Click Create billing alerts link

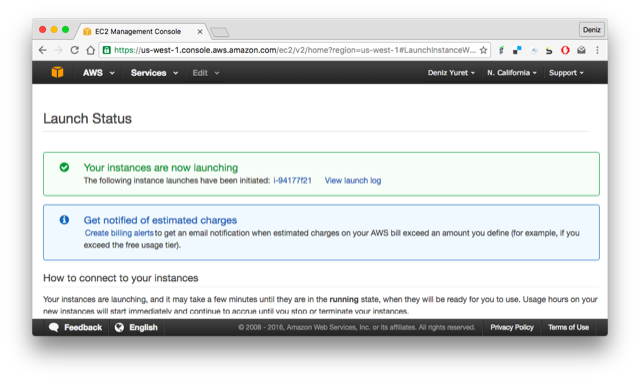click(119, 233)
